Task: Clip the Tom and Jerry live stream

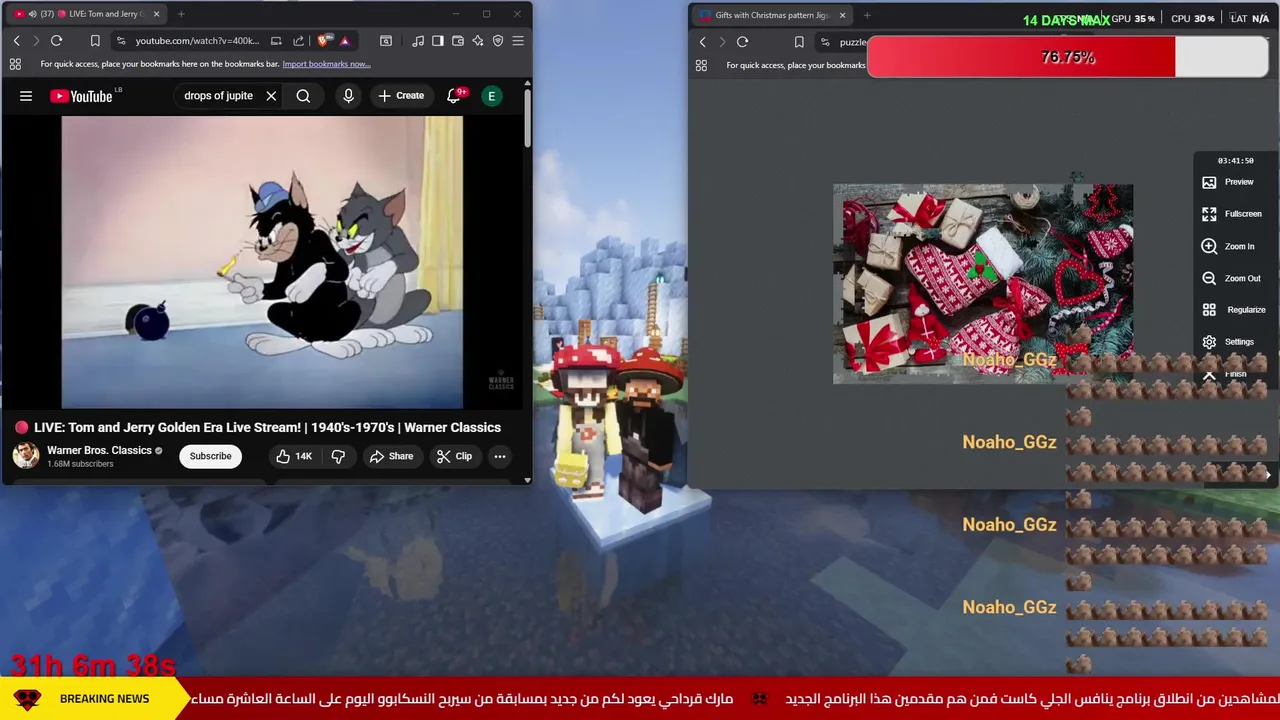Action: 454,456
